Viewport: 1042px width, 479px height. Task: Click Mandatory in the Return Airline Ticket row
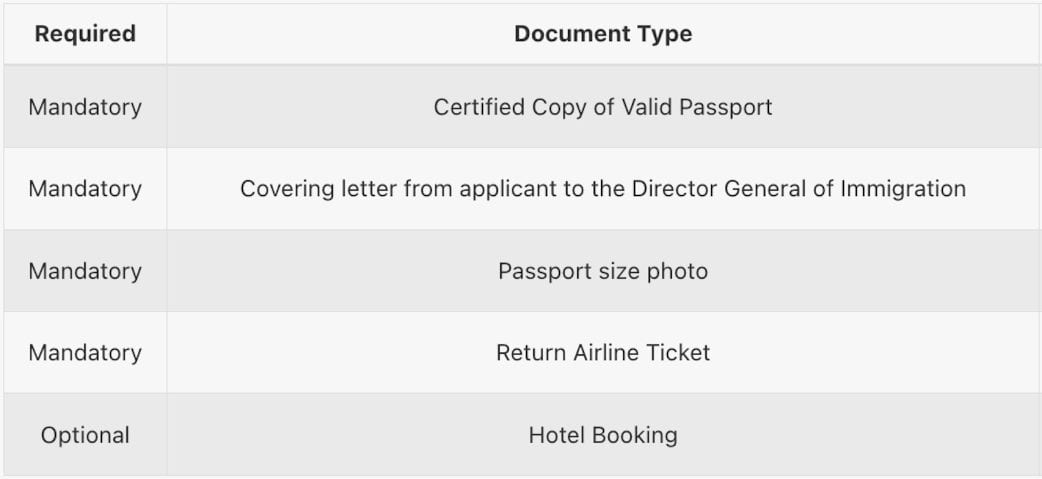coord(85,353)
